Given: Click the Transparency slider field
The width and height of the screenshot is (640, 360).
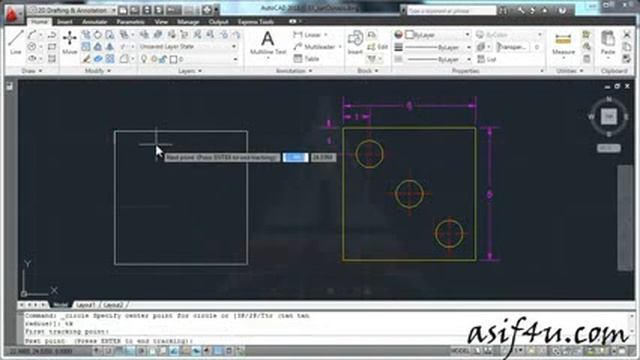Looking at the screenshot, I should 513,47.
